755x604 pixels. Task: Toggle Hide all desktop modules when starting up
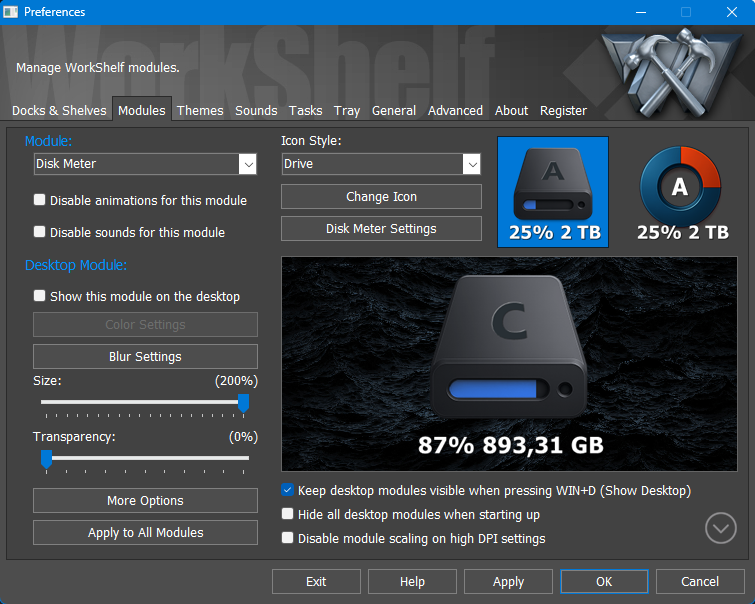[x=288, y=515]
